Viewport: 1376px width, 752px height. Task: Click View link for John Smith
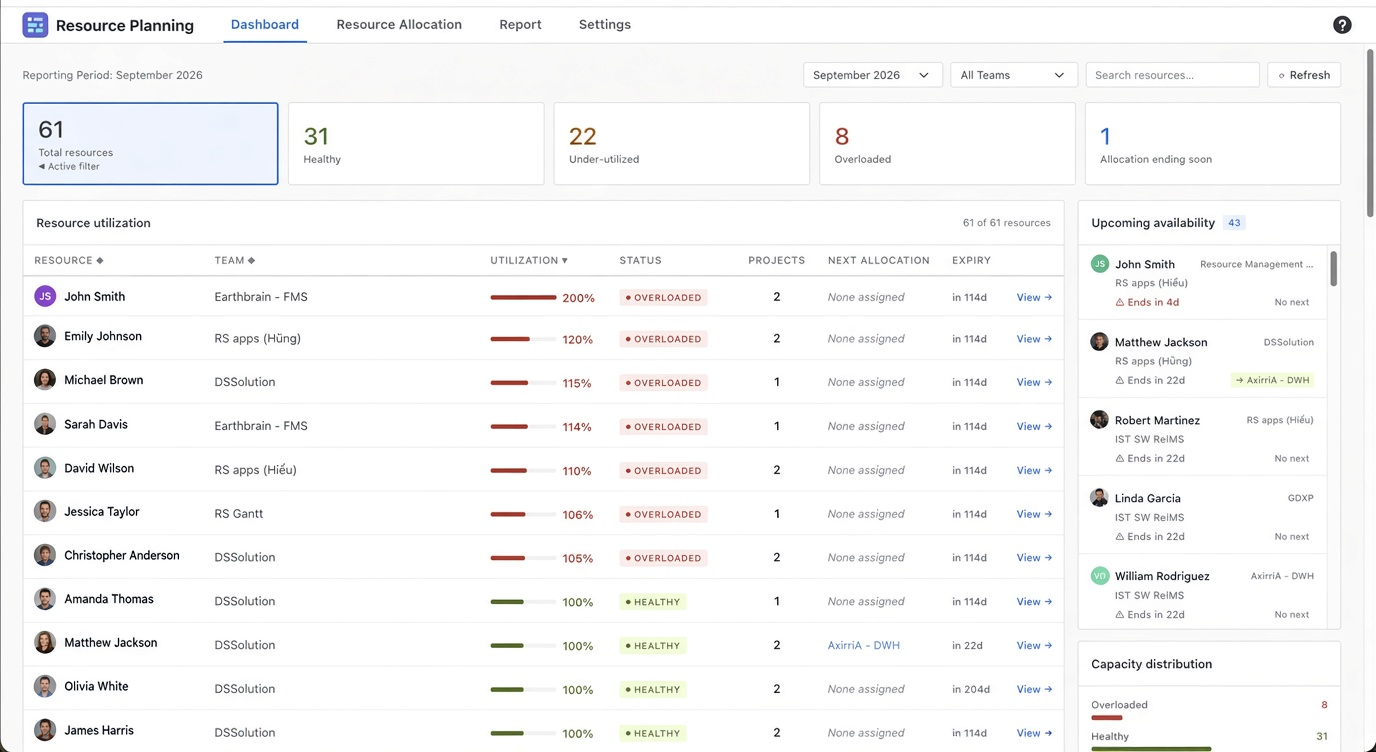tap(1034, 297)
